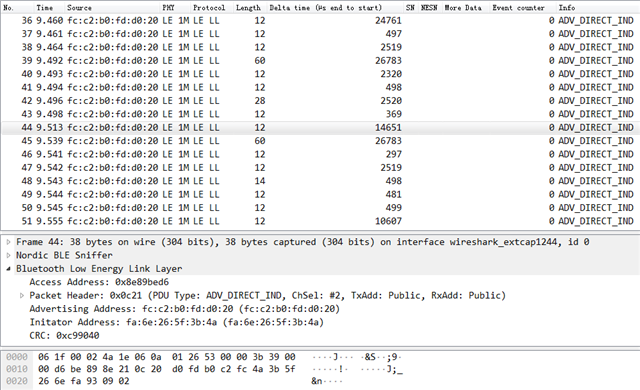Select packet number 46 with delta 297
Screen dimensions: 640x390
click(x=320, y=154)
